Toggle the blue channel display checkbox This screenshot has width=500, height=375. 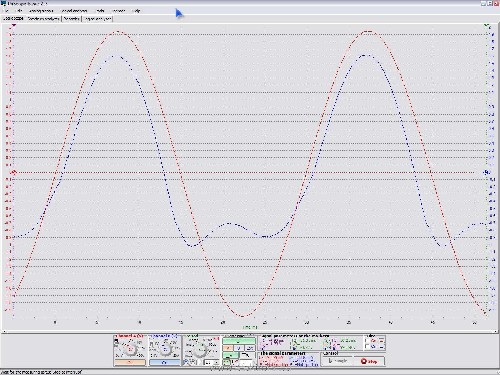point(367,347)
